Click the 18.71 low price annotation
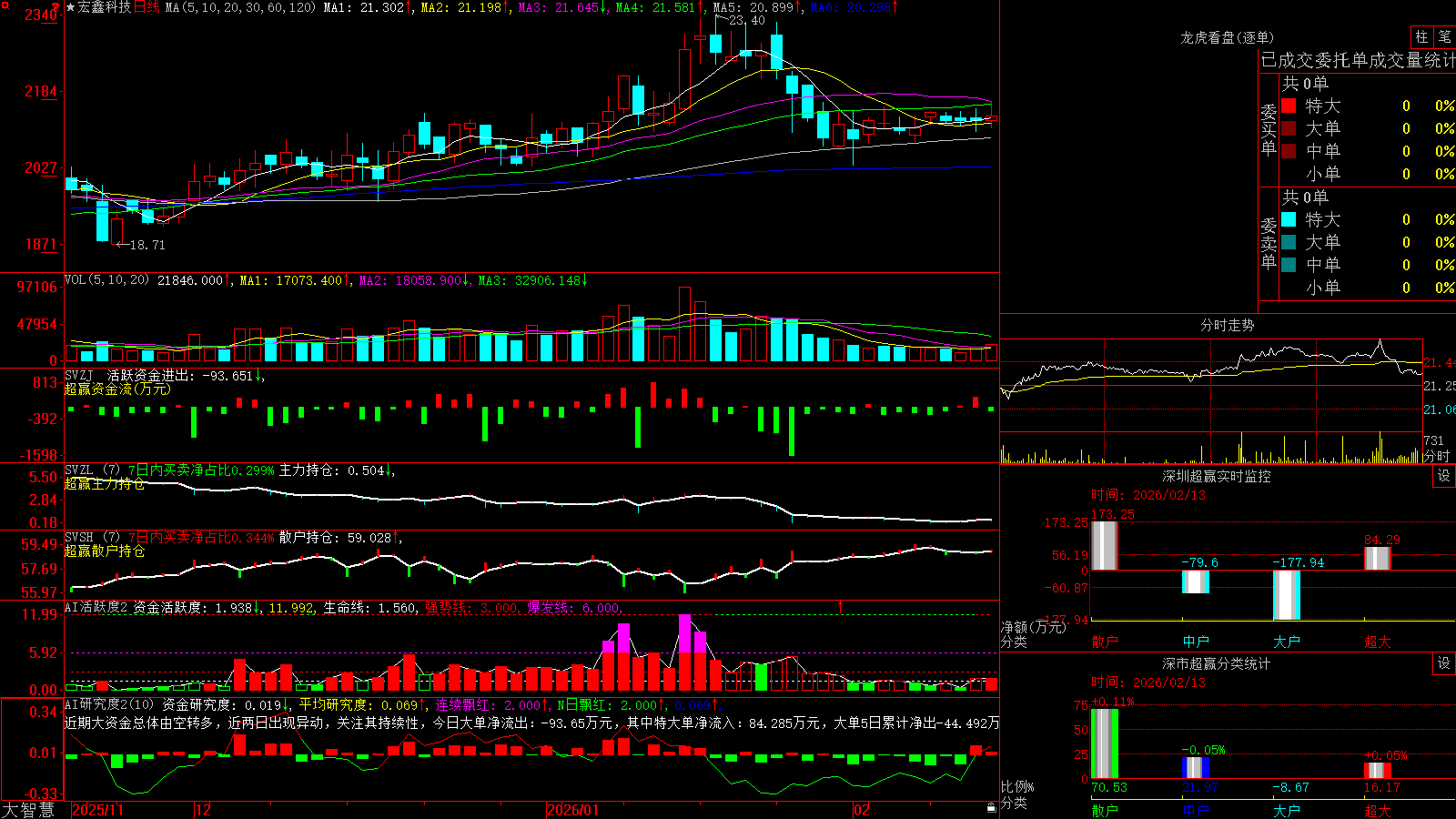Image resolution: width=1456 pixels, height=819 pixels. (147, 245)
